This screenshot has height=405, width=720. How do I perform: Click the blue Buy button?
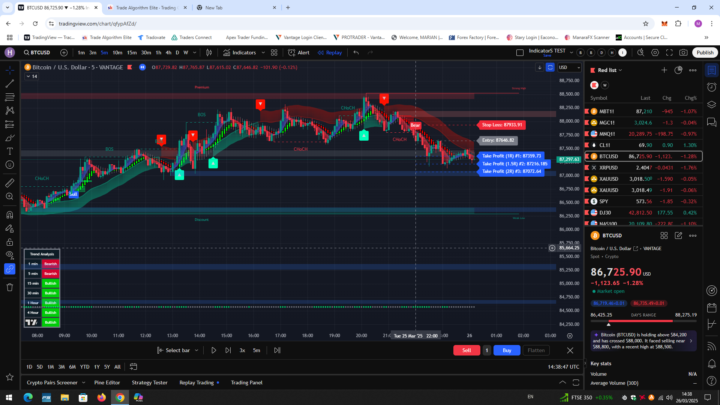[x=506, y=350]
